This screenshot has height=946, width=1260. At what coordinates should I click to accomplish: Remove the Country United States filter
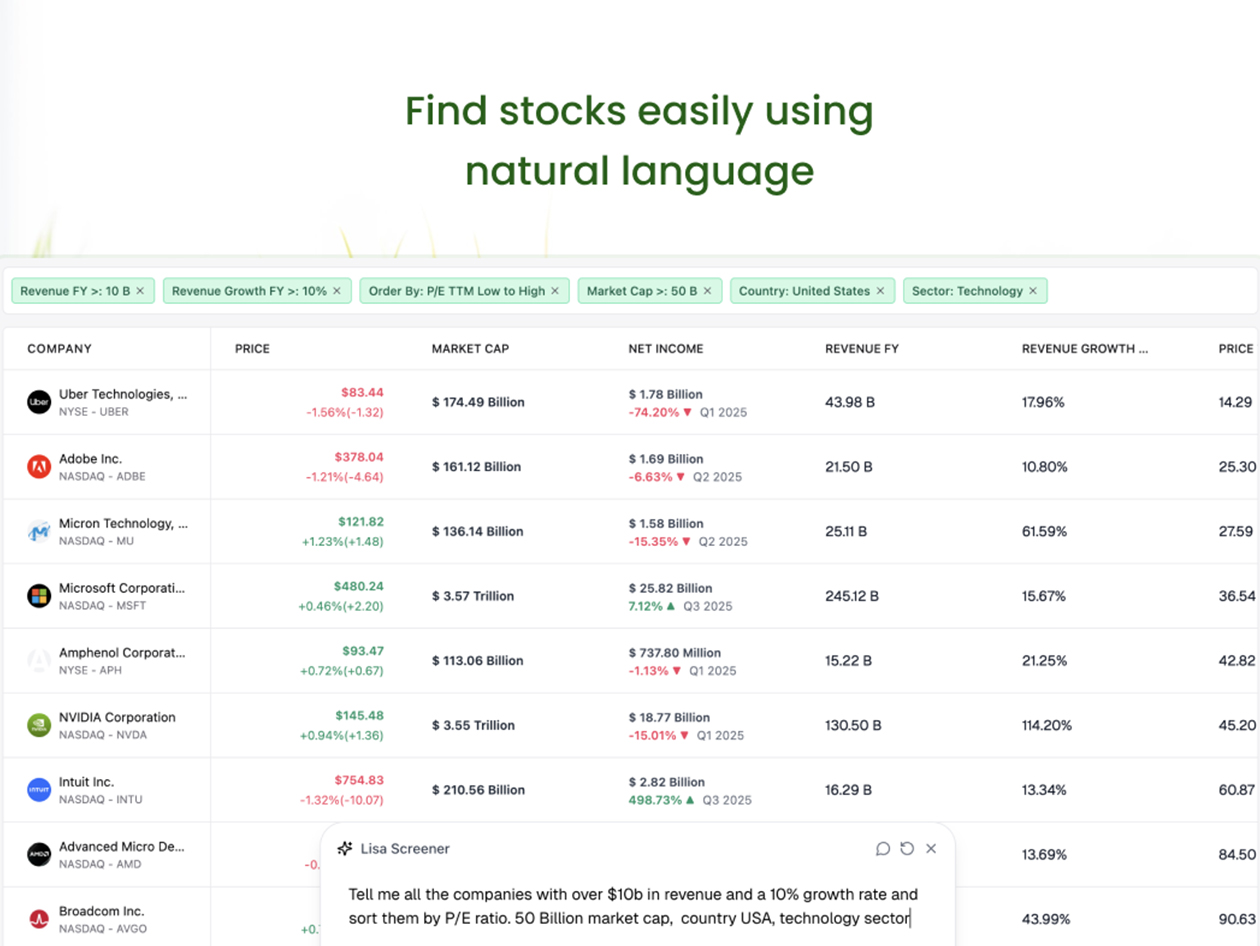[880, 291]
